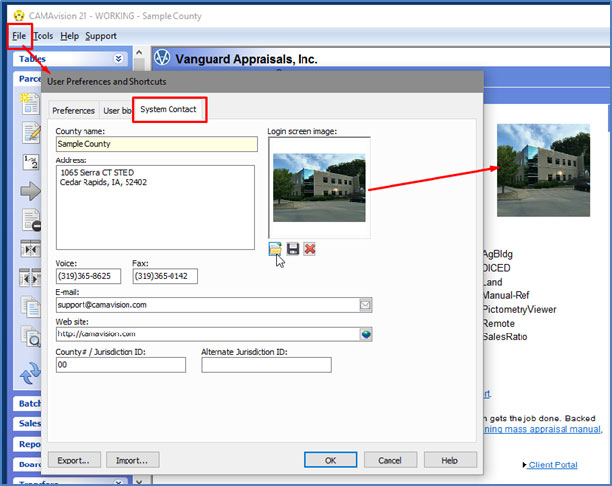Image resolution: width=612 pixels, height=486 pixels.
Task: Click the CAMAvision app icon in the title bar
Action: click(19, 16)
